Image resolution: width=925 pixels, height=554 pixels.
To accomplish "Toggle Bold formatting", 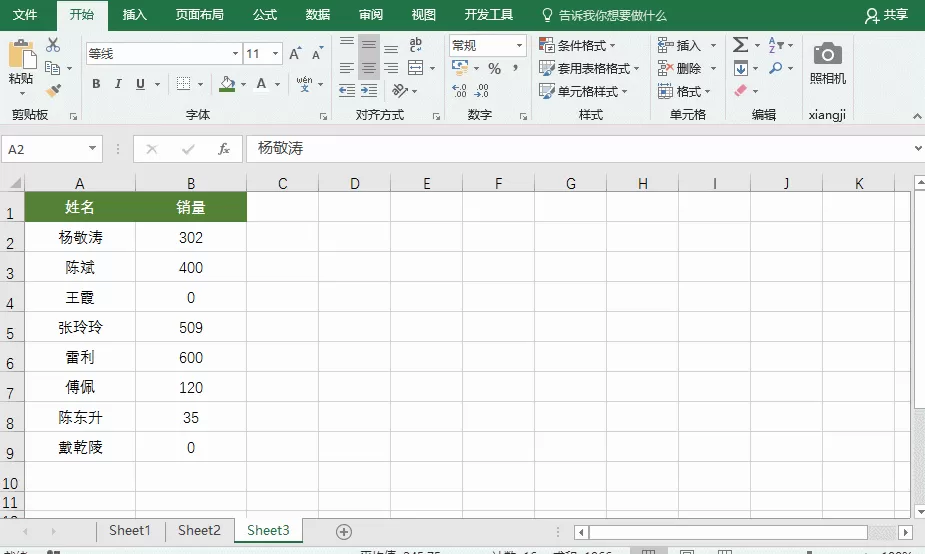I will 96,84.
